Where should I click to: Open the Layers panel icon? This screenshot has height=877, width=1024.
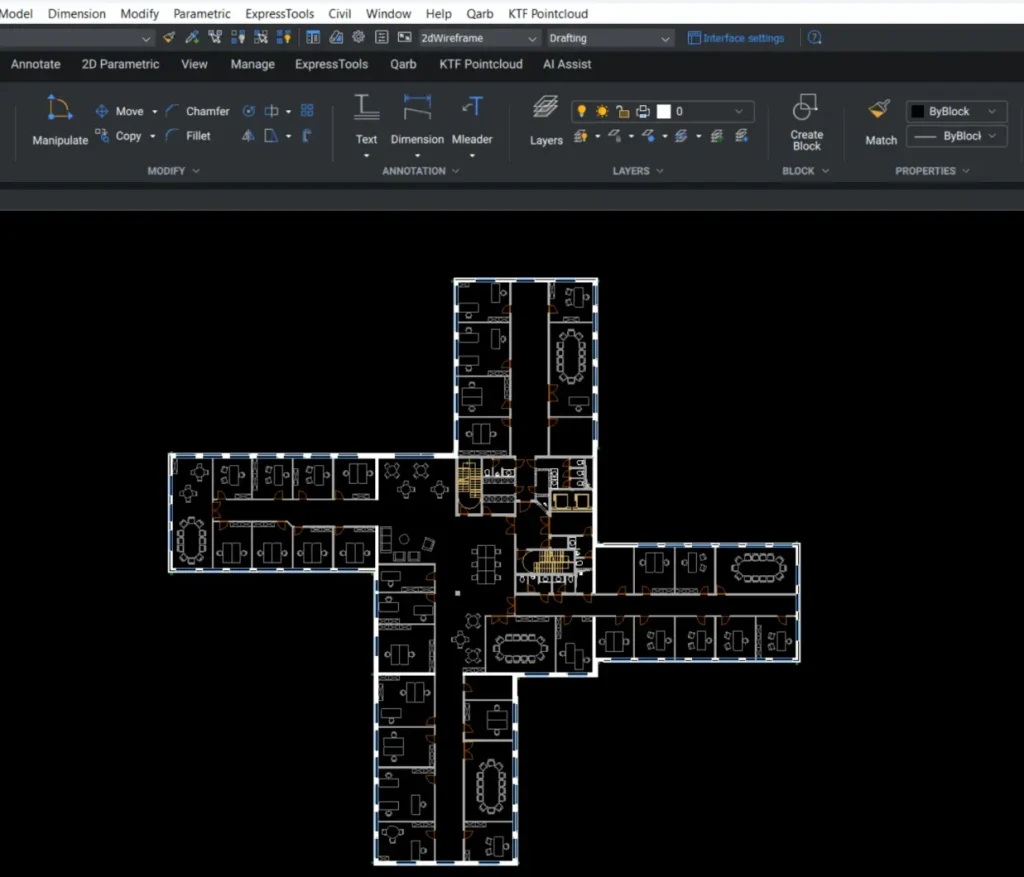[x=546, y=108]
